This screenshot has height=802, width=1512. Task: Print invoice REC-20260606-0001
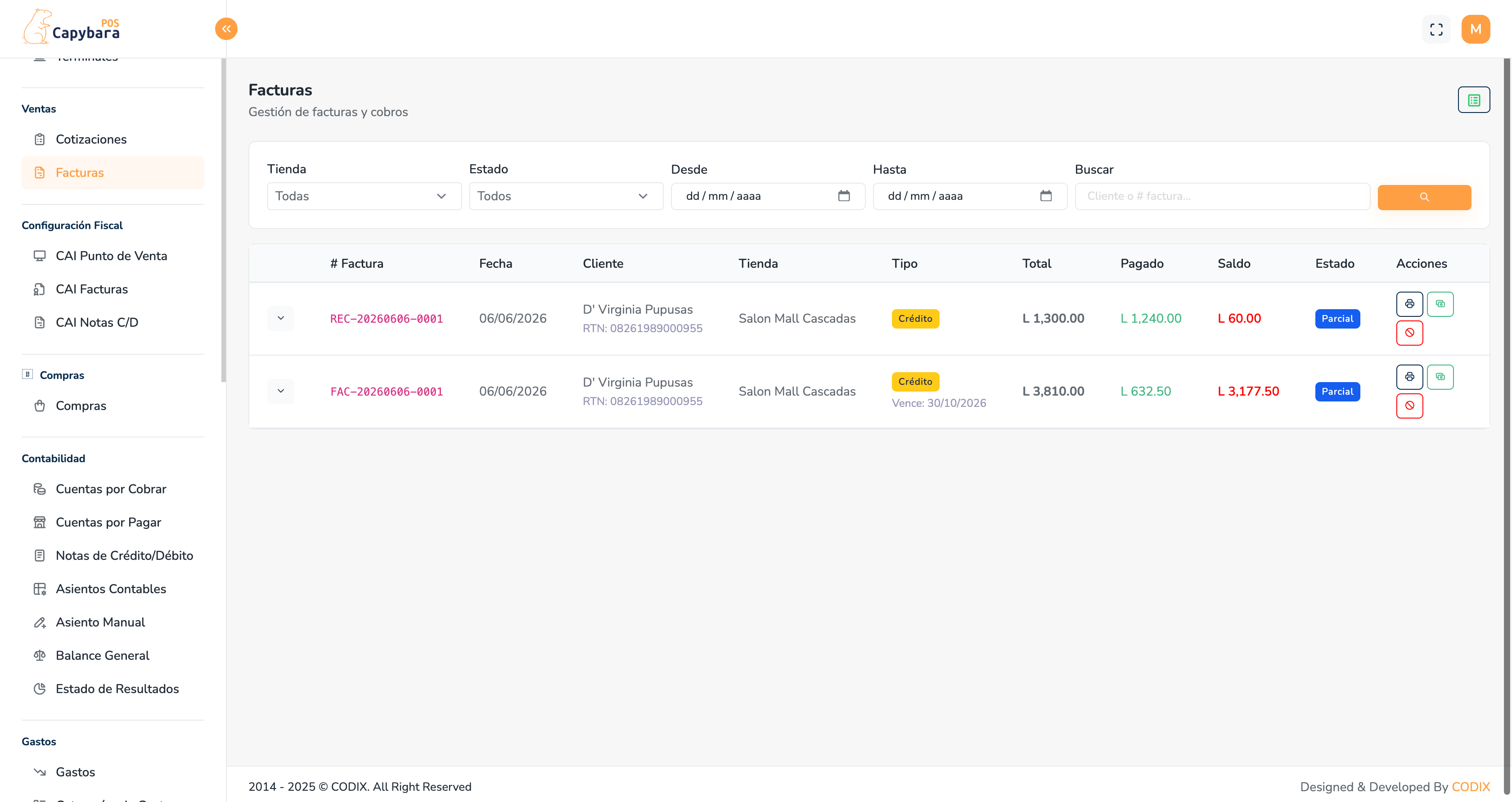click(x=1409, y=304)
